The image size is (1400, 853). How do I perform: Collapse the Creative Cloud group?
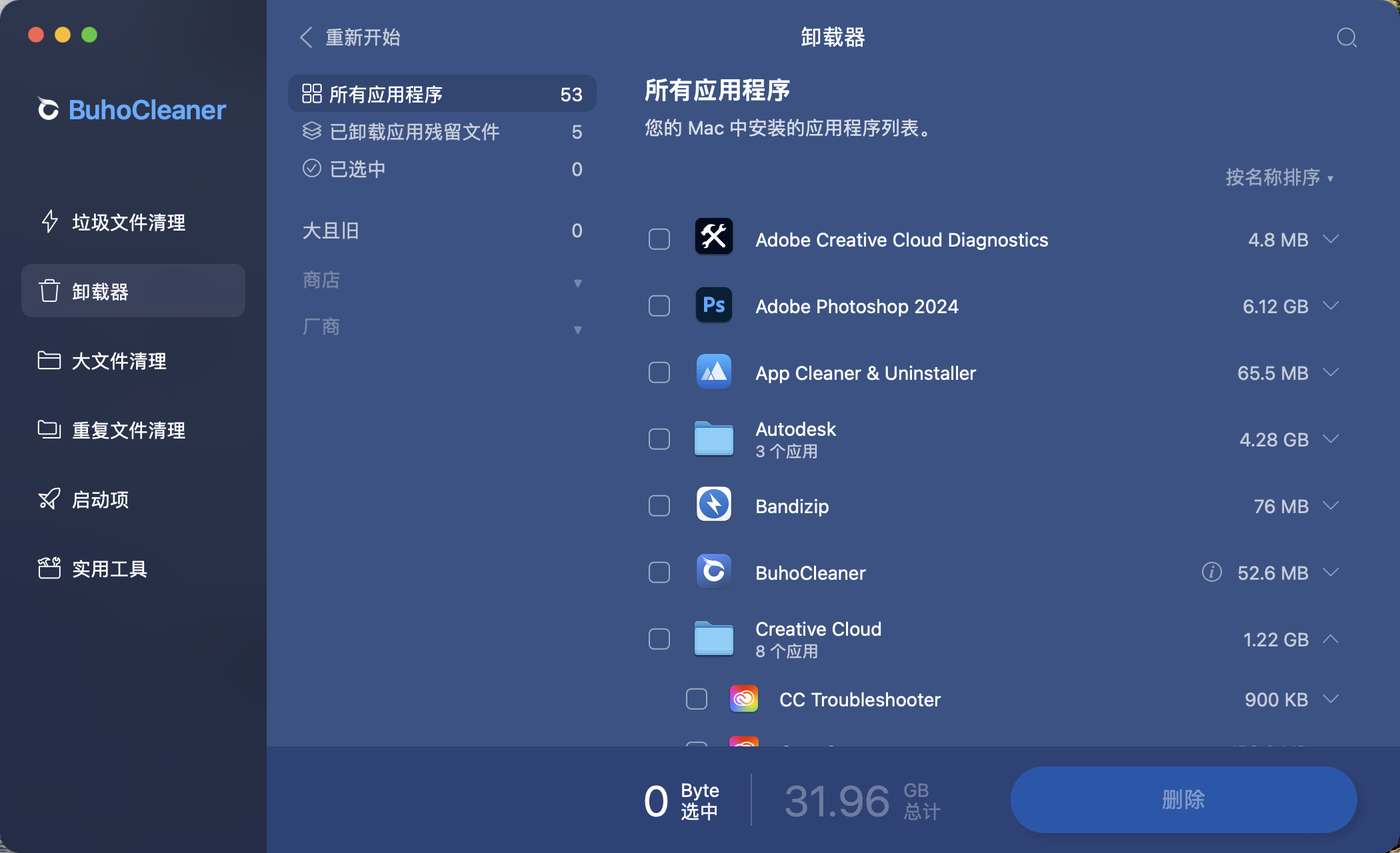point(1331,638)
